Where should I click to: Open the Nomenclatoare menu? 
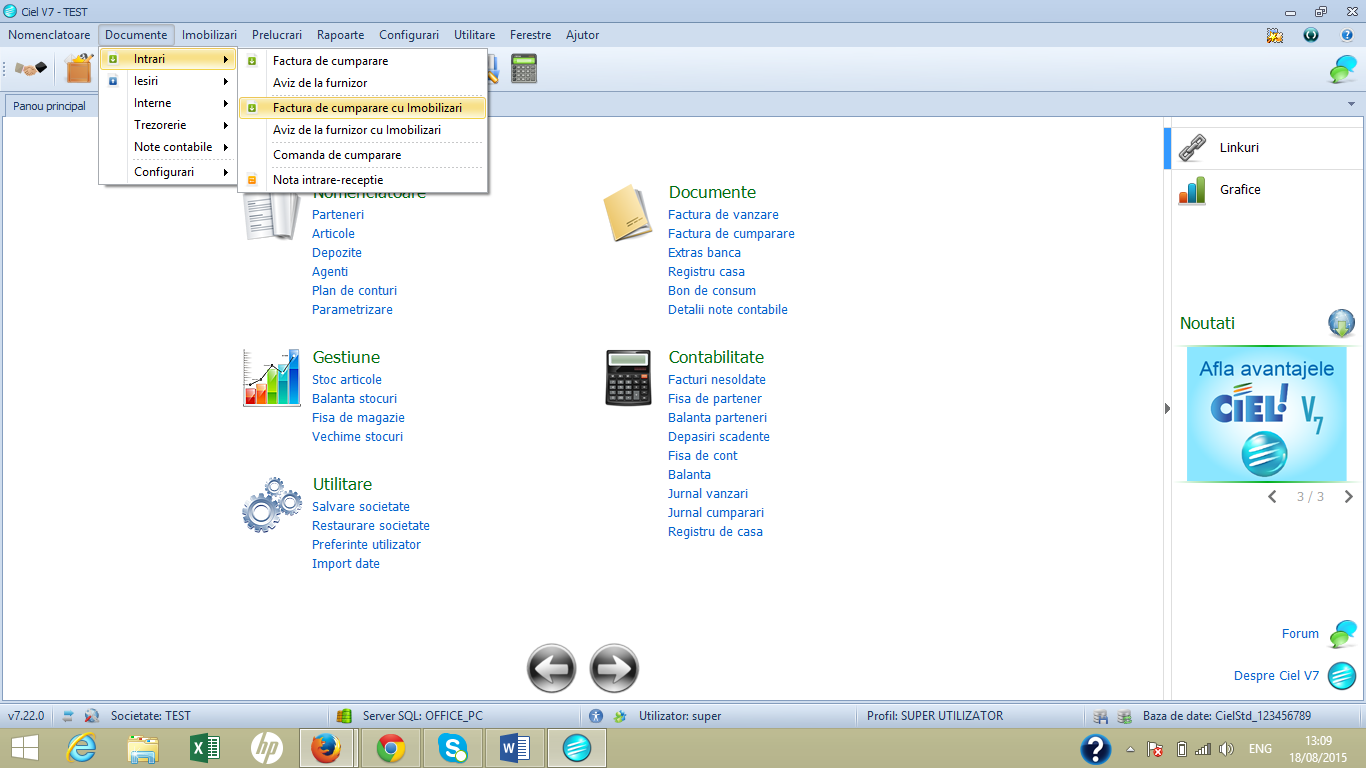point(49,35)
